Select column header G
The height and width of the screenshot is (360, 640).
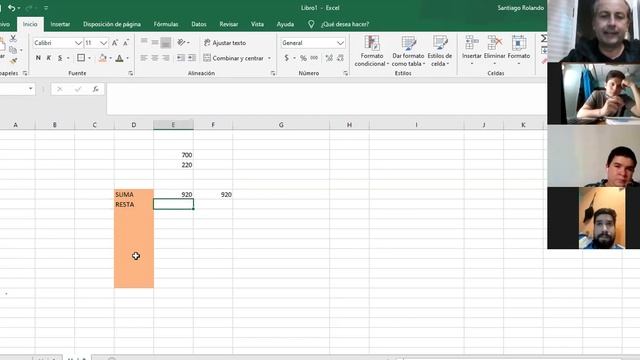(x=281, y=125)
